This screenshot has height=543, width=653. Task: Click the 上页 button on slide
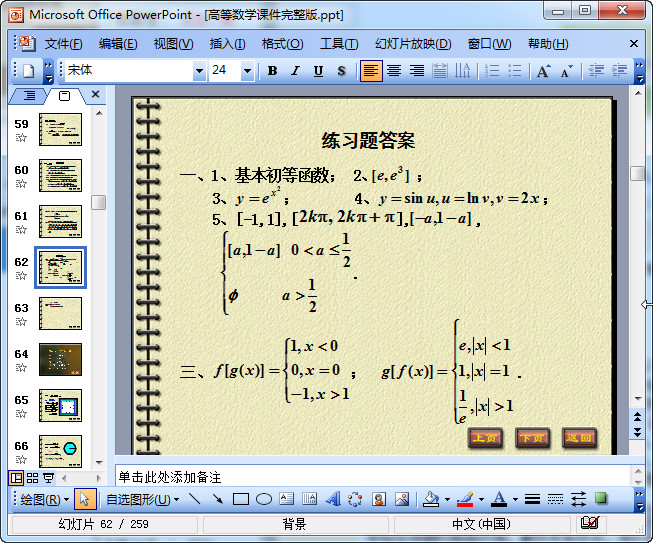click(x=486, y=438)
